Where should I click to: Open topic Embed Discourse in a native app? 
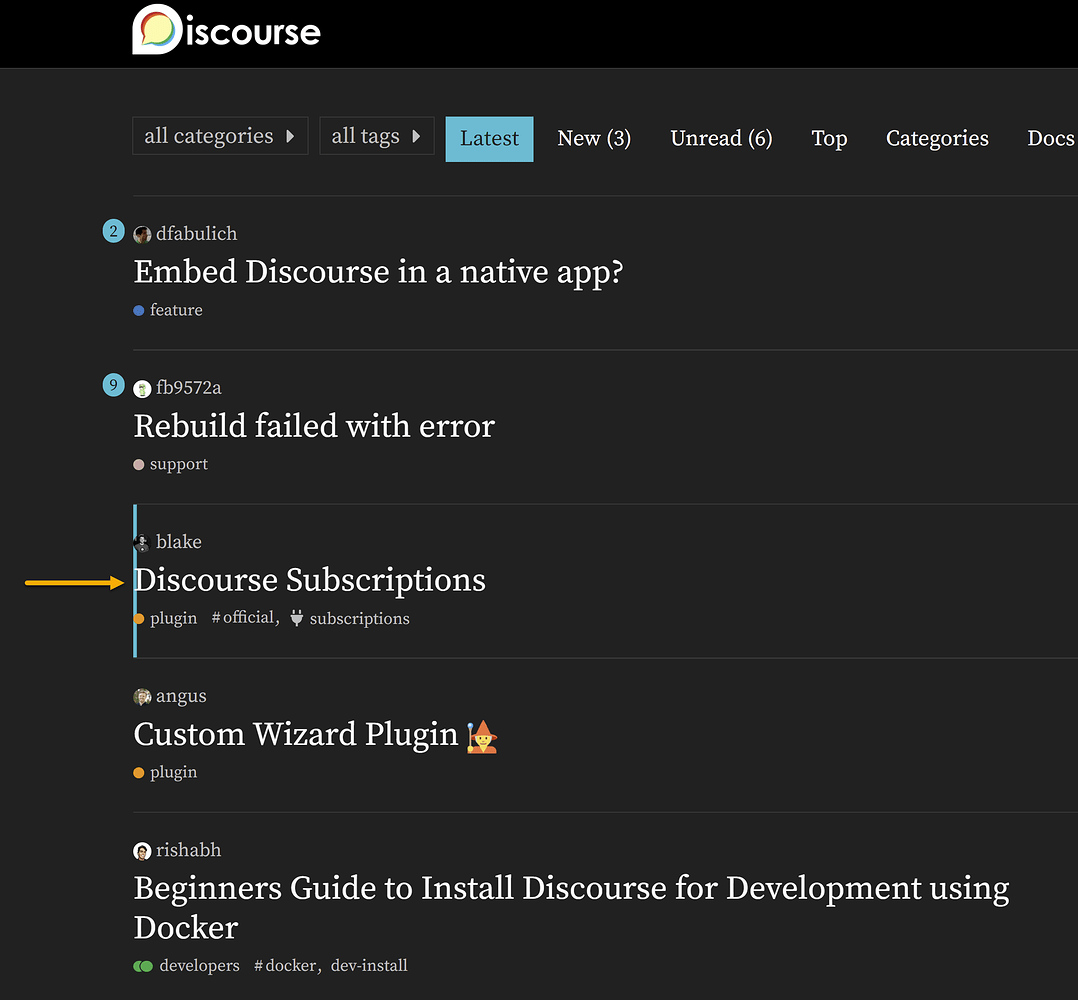[x=378, y=272]
